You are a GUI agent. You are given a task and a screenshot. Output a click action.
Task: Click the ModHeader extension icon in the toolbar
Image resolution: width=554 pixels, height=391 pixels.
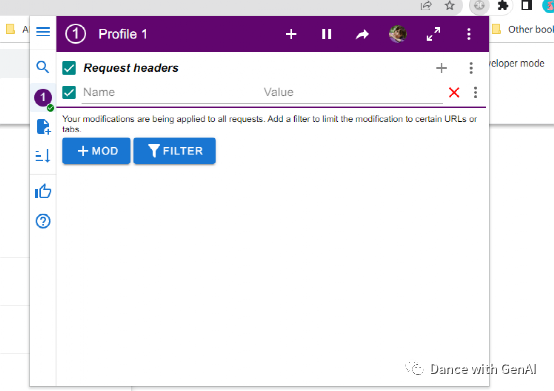tap(479, 5)
